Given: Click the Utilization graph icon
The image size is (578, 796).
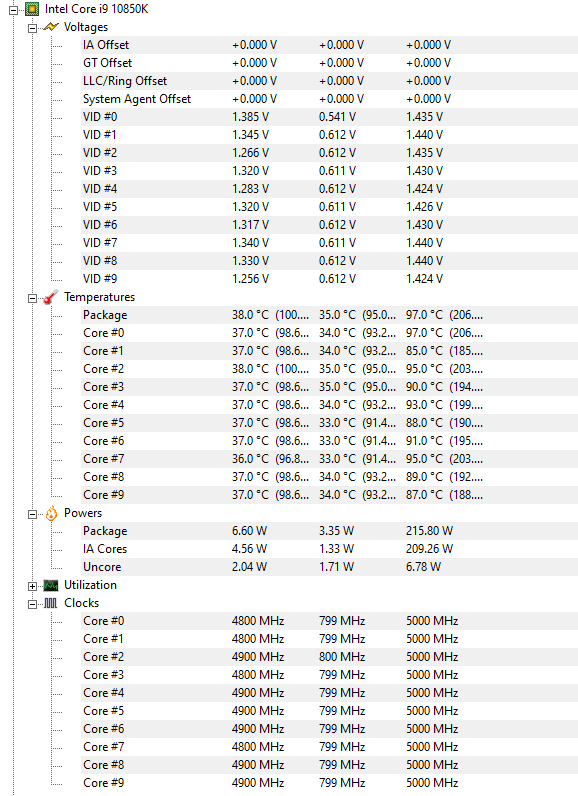Looking at the screenshot, I should point(51,585).
